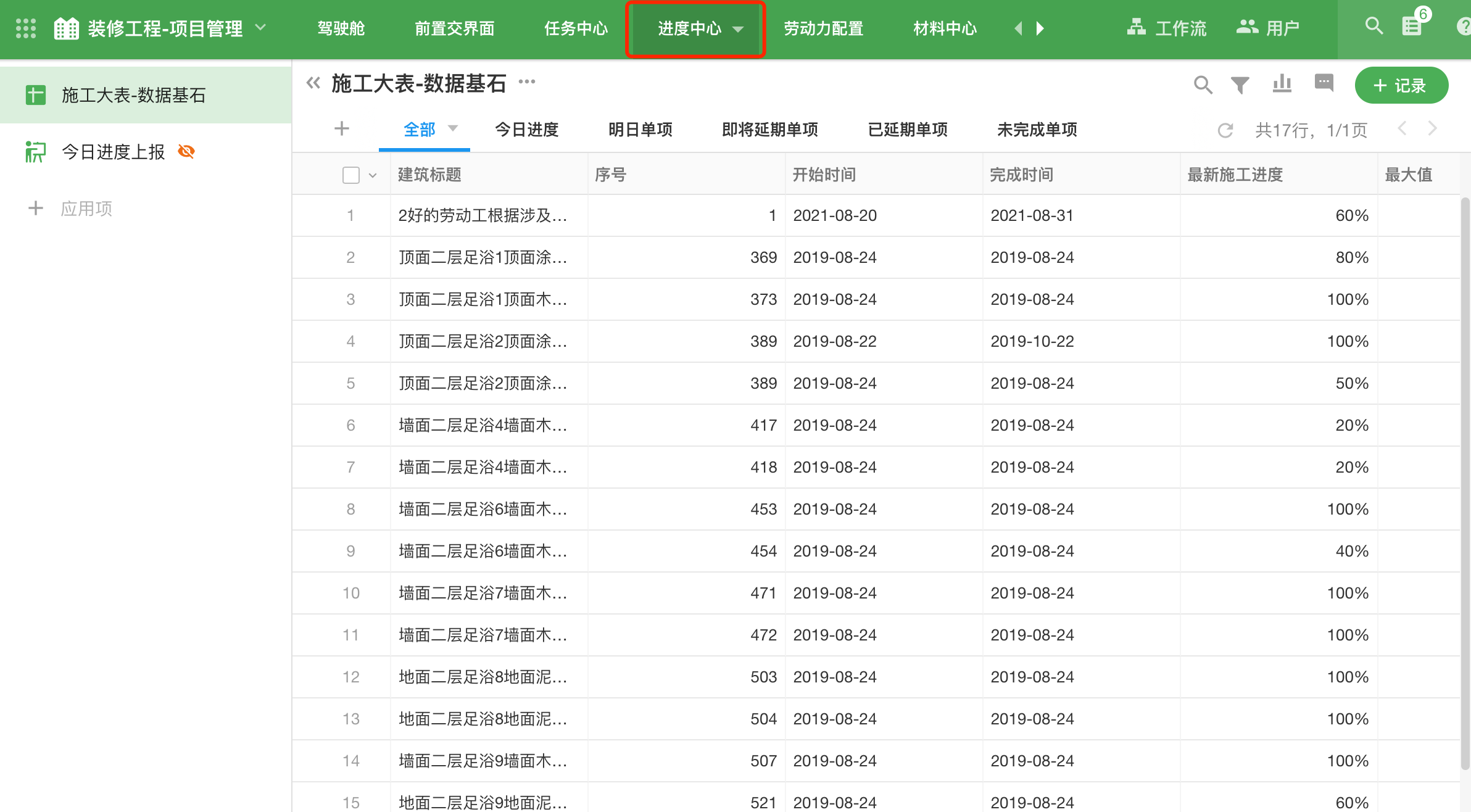Open the filter funnel icon
Screen dimensions: 1471x812
click(x=1240, y=85)
